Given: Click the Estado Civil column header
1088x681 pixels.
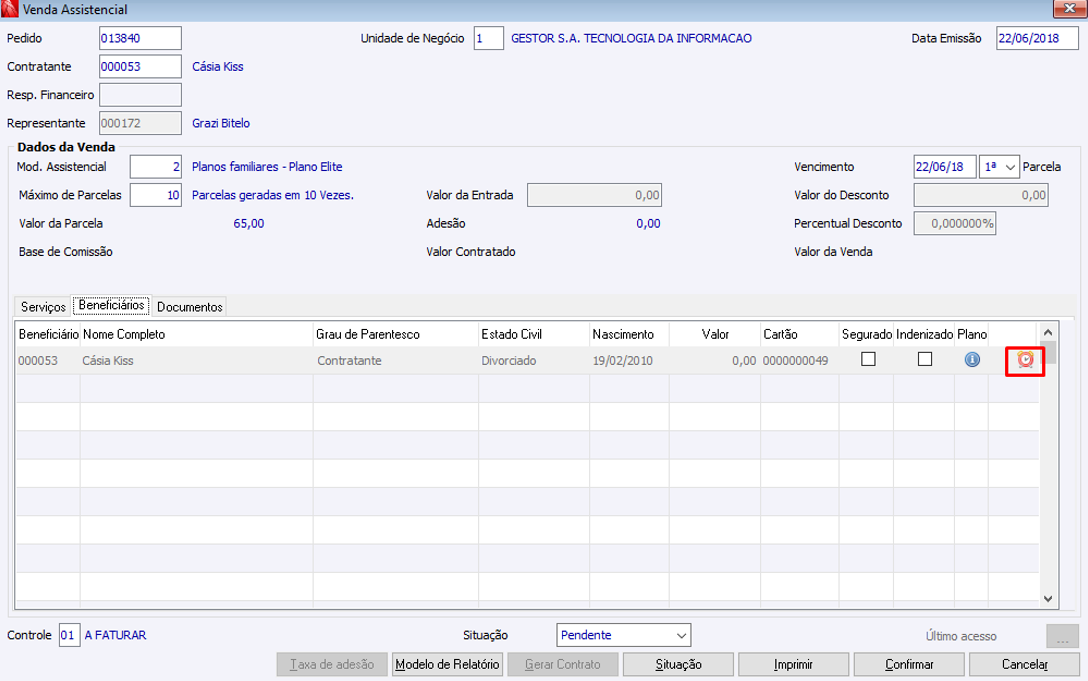Looking at the screenshot, I should coord(534,335).
